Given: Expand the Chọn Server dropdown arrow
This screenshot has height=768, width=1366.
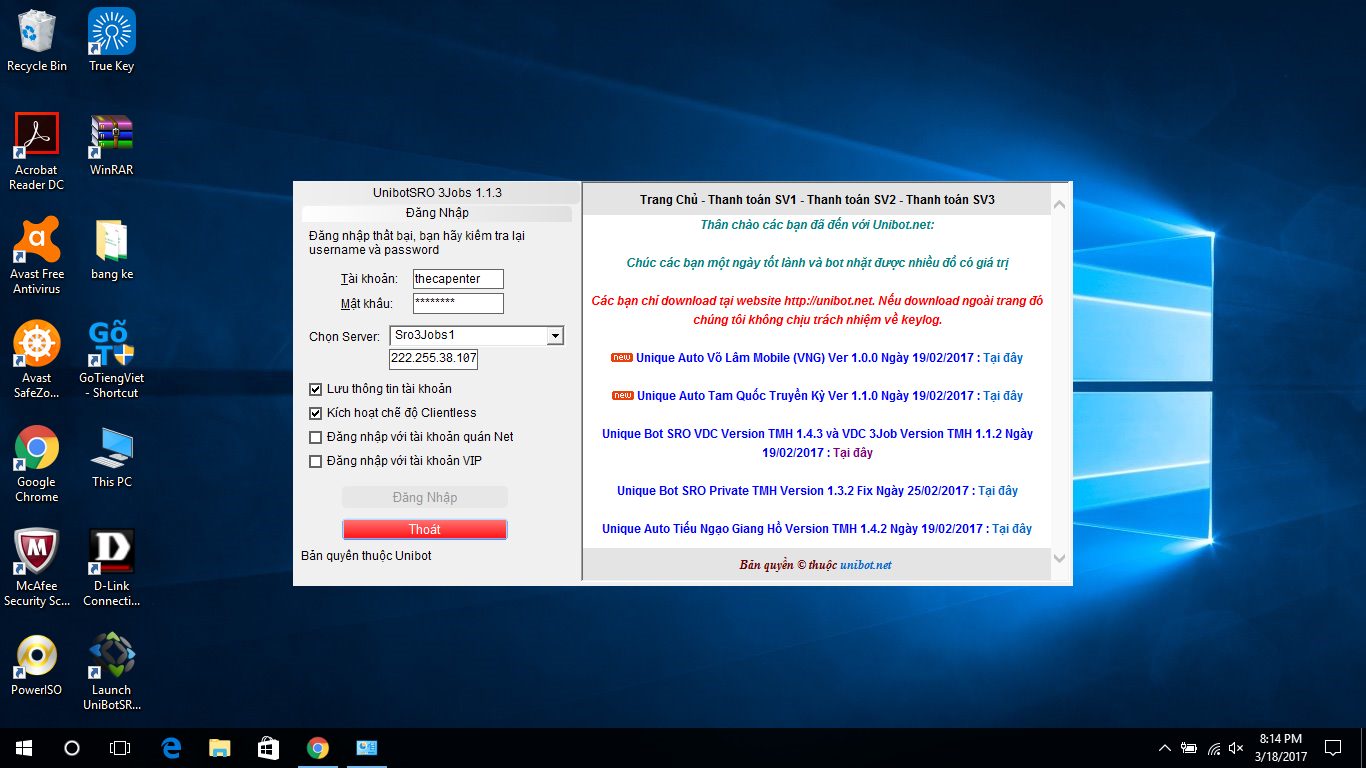Looking at the screenshot, I should [x=555, y=336].
